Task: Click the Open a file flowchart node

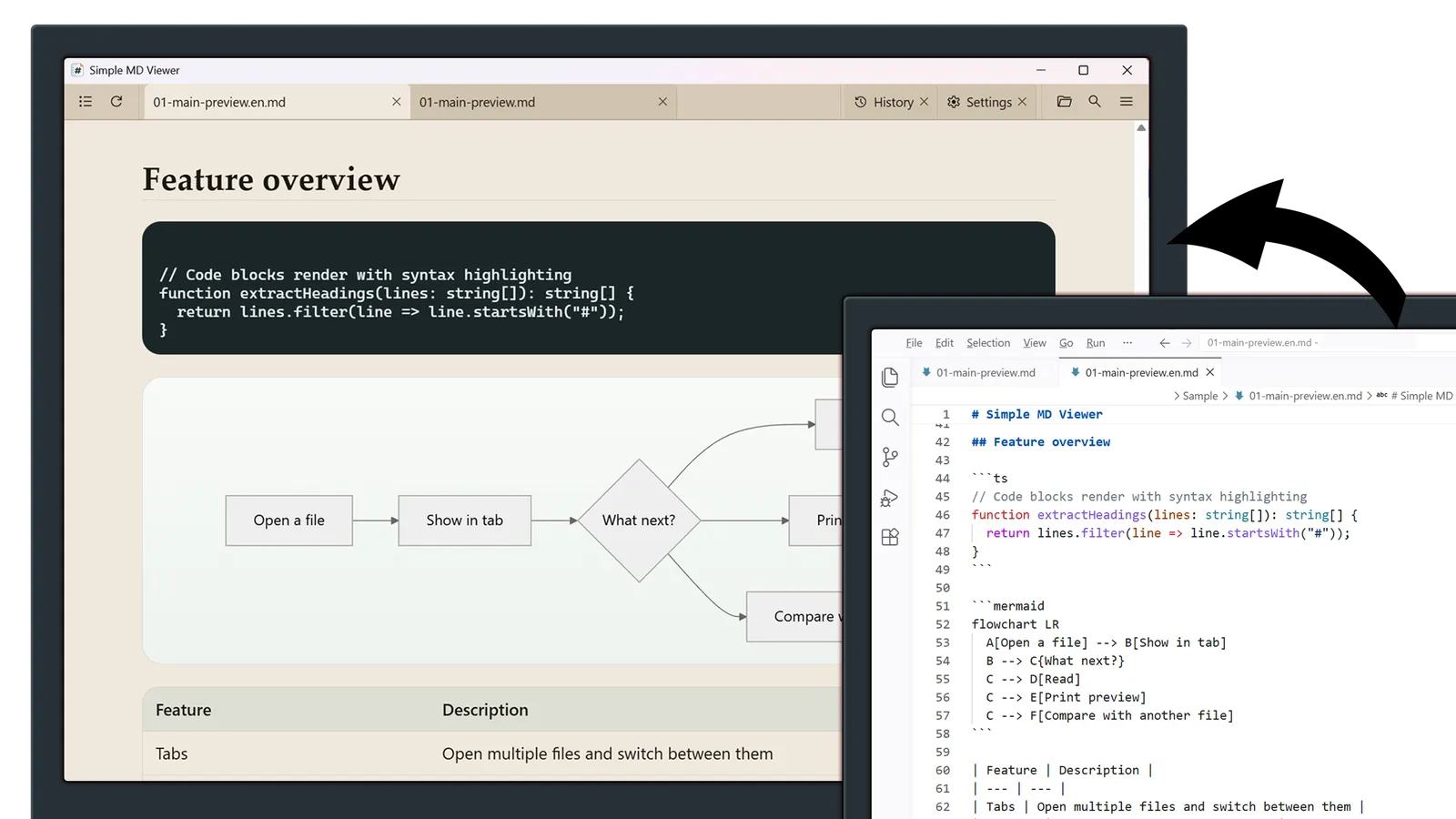Action: pyautogui.click(x=288, y=521)
